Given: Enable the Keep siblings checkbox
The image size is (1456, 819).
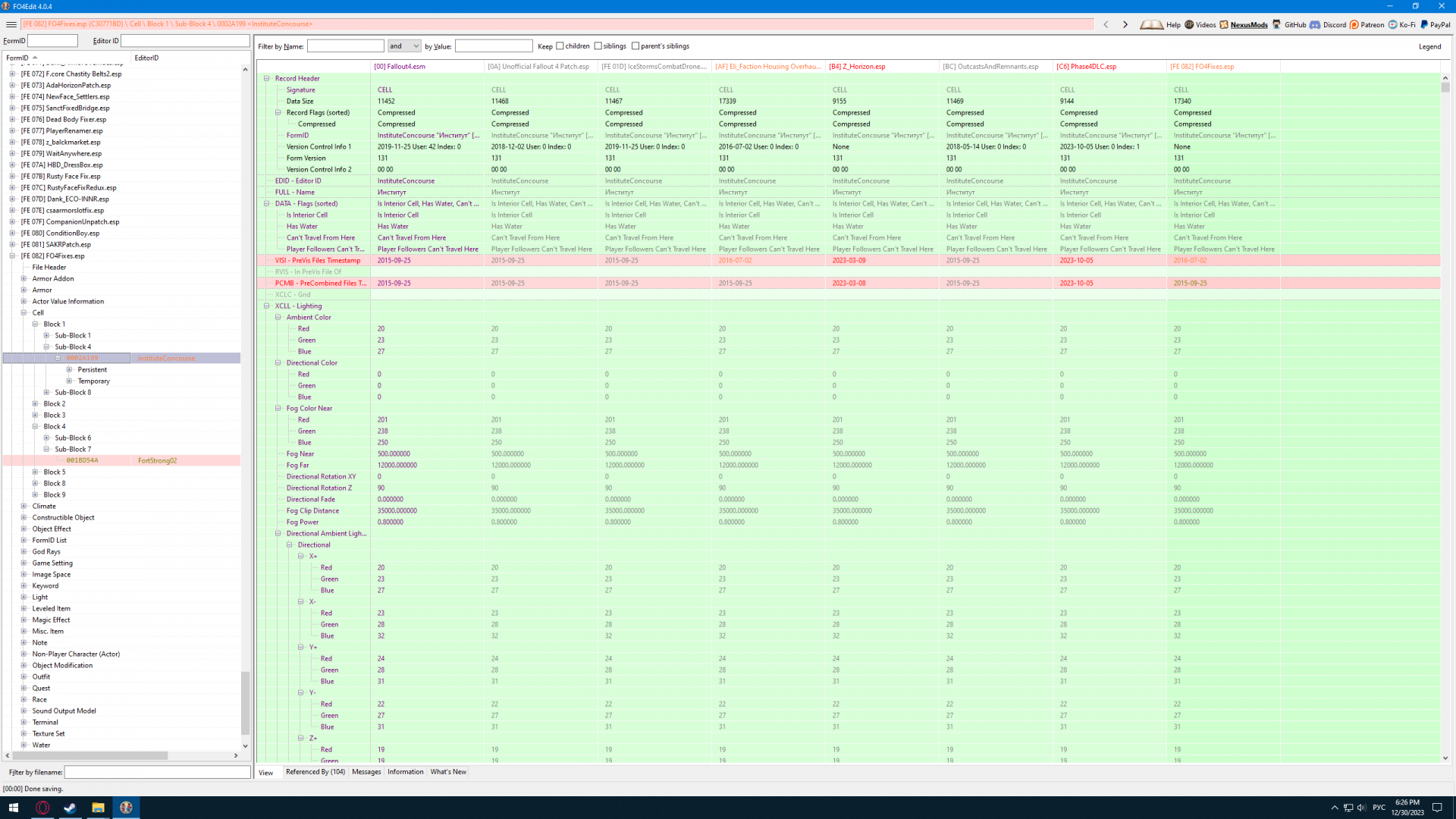Looking at the screenshot, I should 598,46.
